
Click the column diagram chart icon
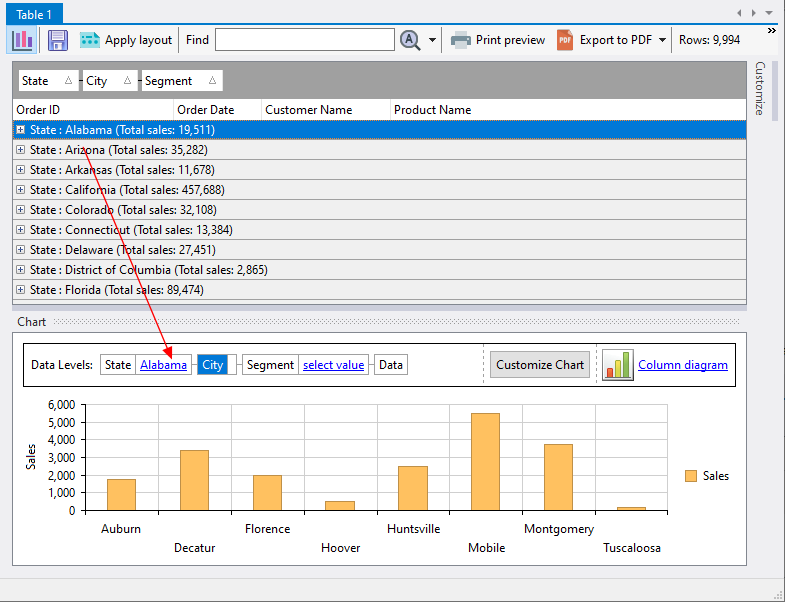tap(617, 365)
